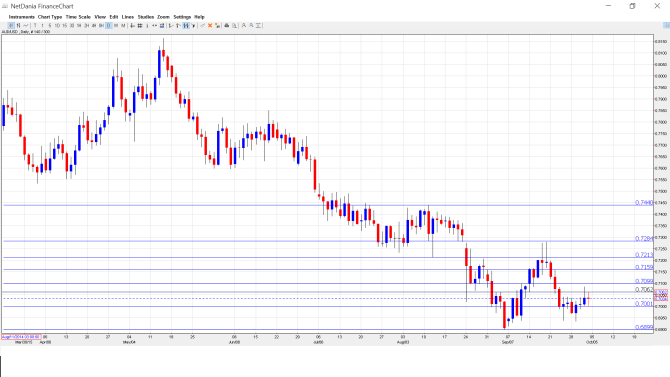Switch to 8H time scale
670x377 pixels.
pos(101,26)
